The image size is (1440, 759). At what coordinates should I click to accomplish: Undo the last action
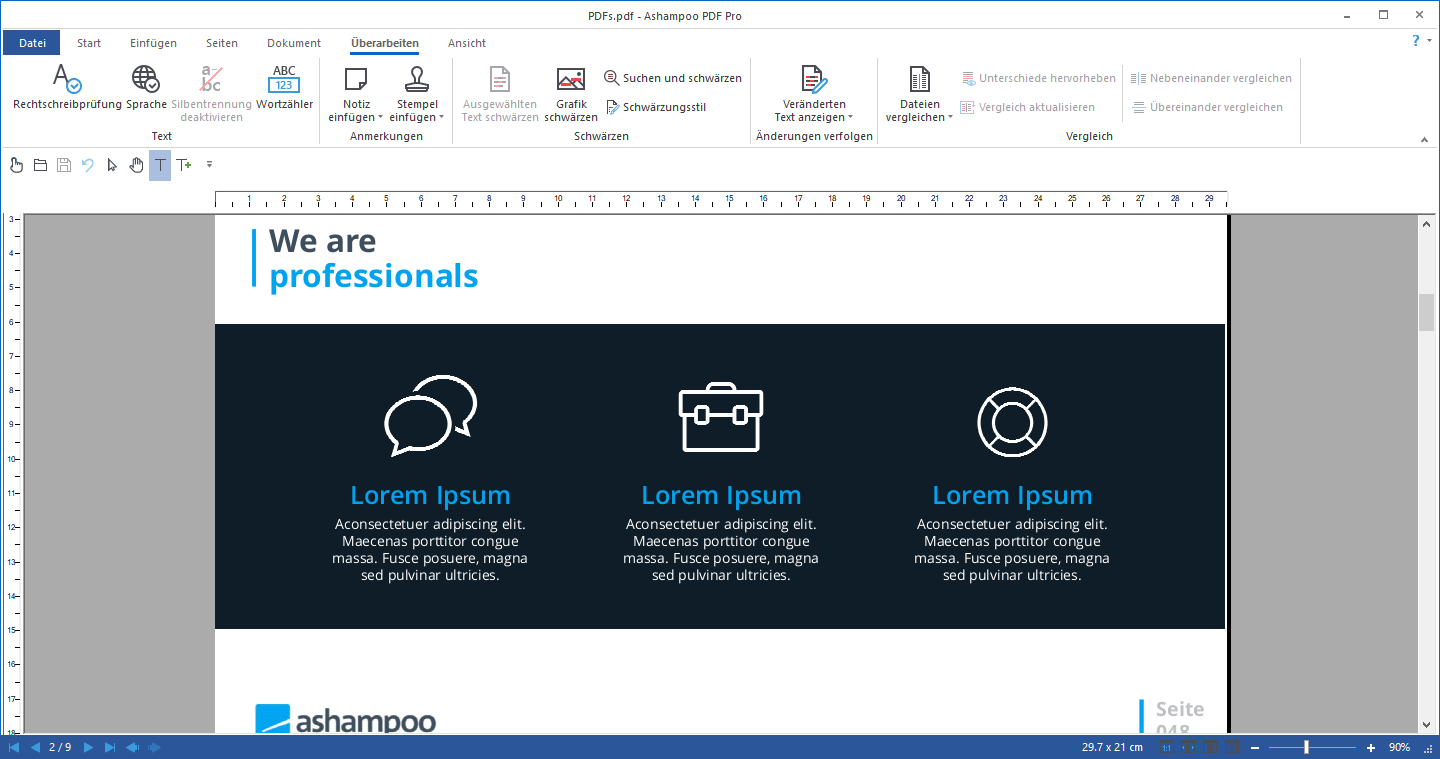point(89,165)
